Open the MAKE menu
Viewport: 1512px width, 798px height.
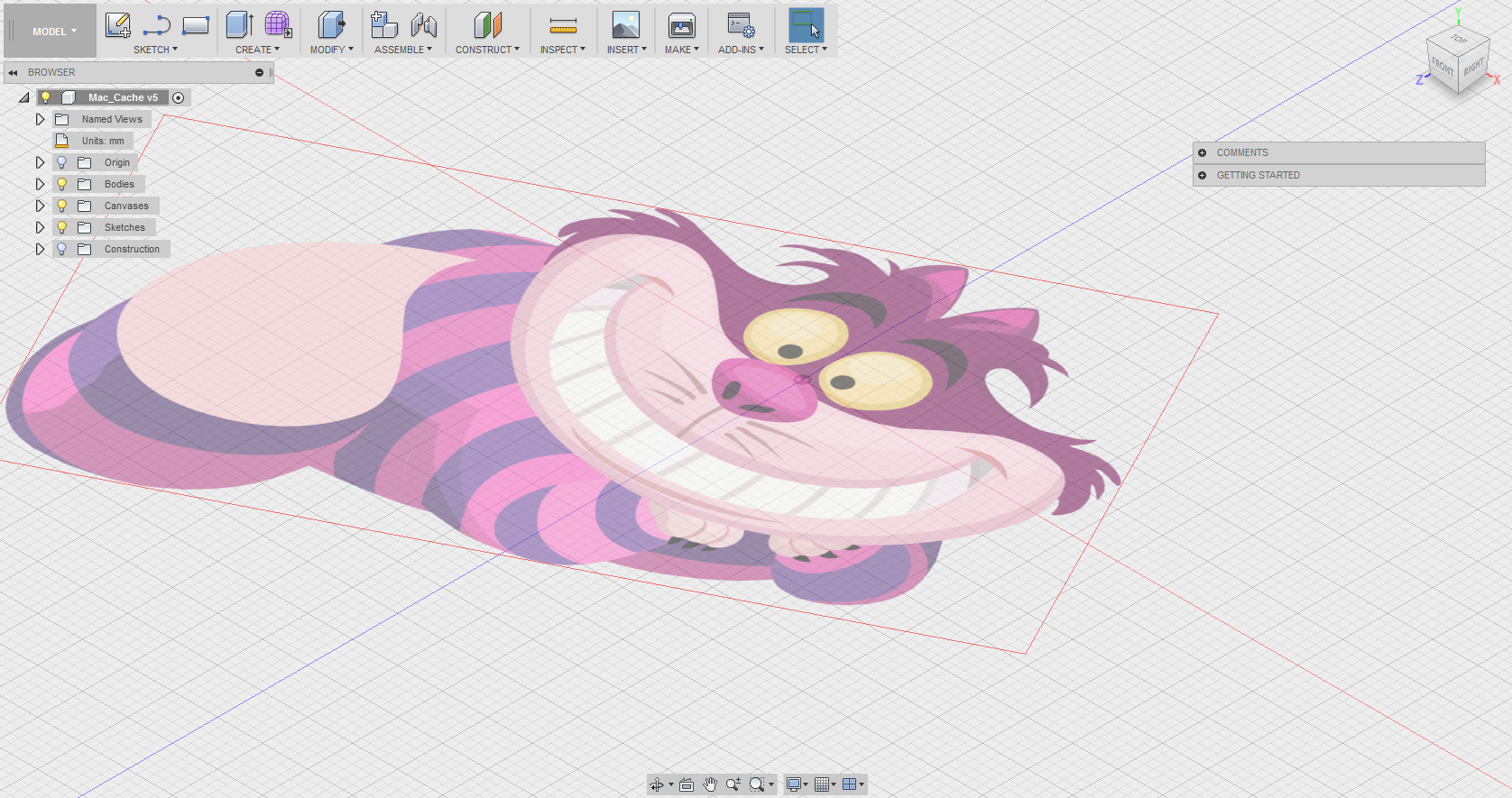(x=681, y=50)
